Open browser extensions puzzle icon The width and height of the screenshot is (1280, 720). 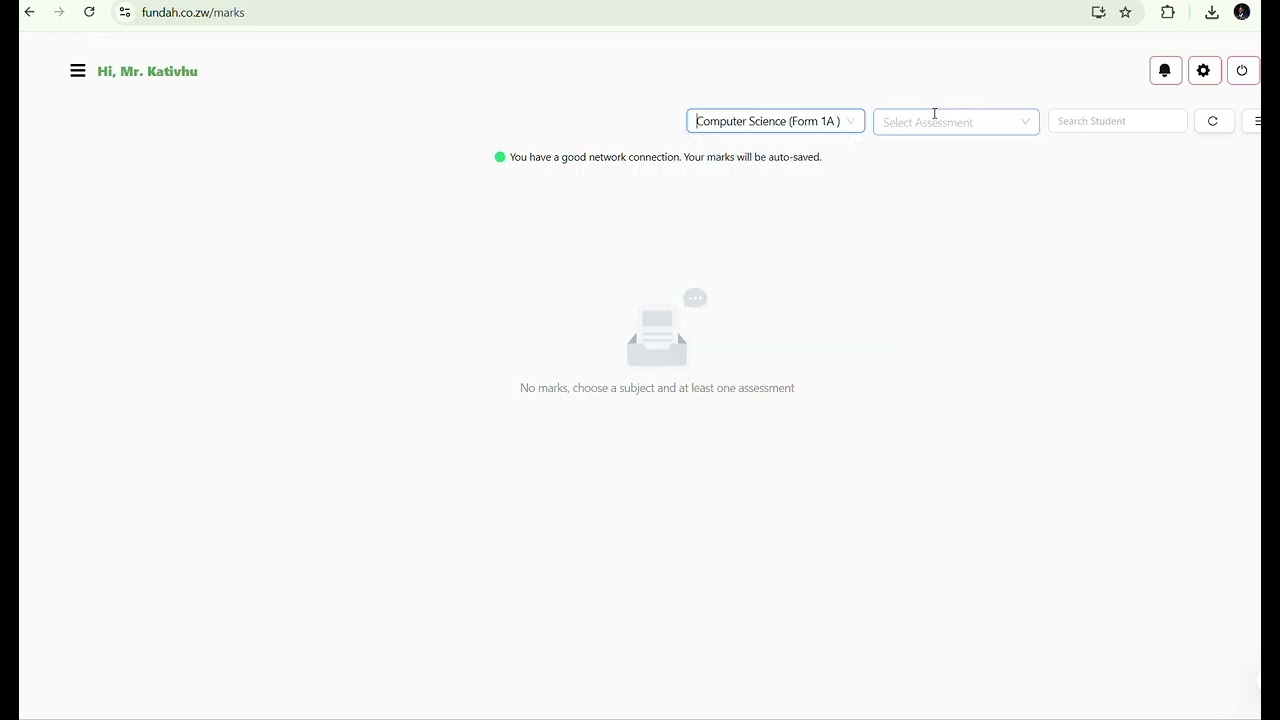[1168, 12]
